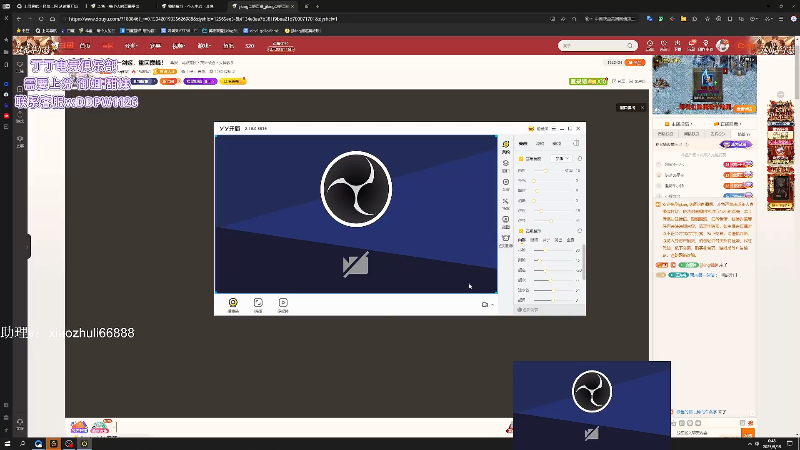This screenshot has width=800, height=450.
Task: Adjust the topmost slider in YY beauty panel
Action: [x=545, y=170]
